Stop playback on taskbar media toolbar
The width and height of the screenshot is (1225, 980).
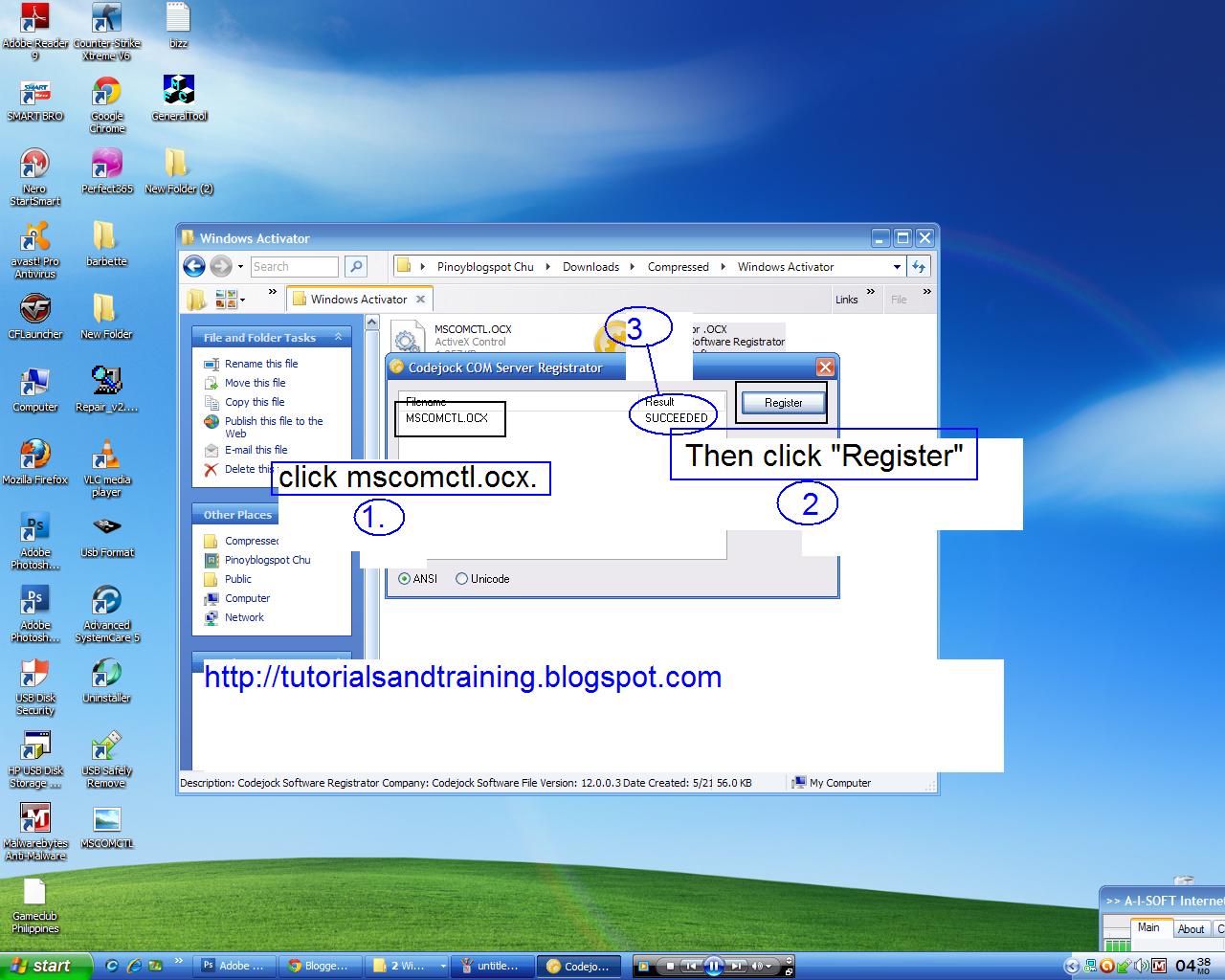[x=670, y=967]
